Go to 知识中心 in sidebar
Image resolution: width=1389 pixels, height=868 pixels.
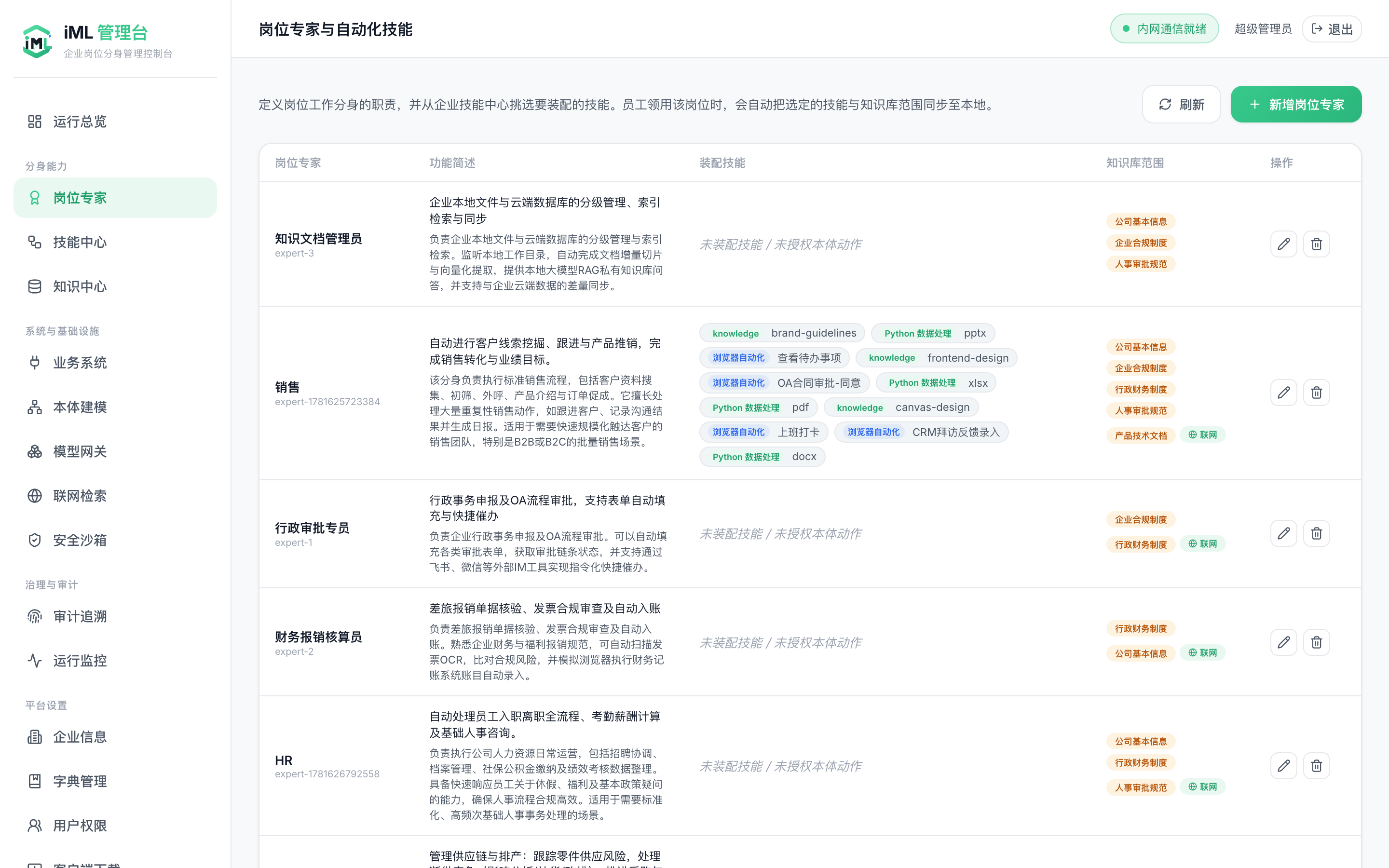click(115, 286)
